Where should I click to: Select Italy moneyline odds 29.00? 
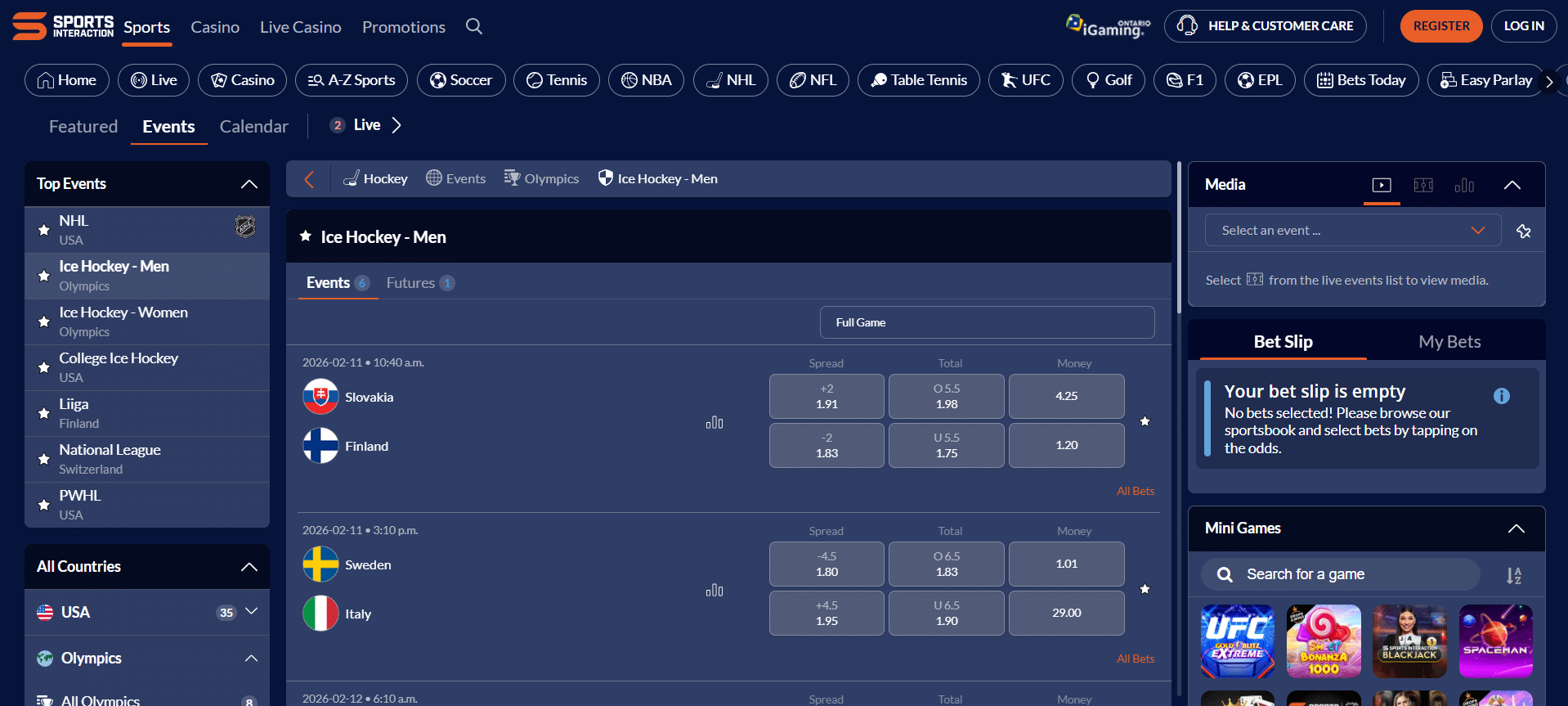point(1066,613)
